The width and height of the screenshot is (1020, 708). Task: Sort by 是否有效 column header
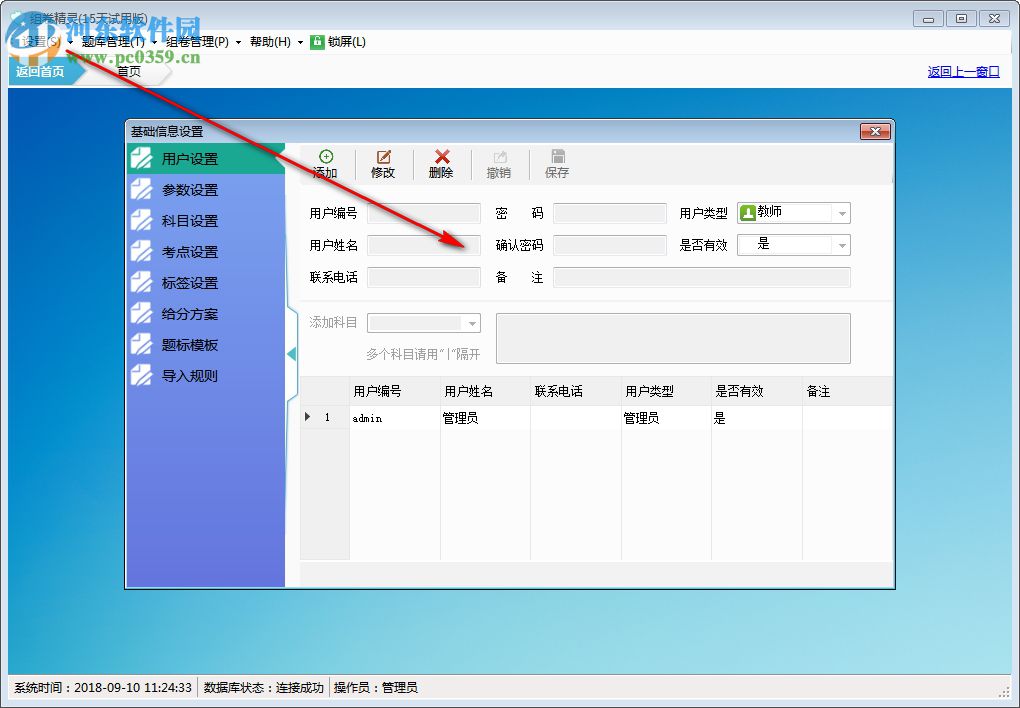757,391
